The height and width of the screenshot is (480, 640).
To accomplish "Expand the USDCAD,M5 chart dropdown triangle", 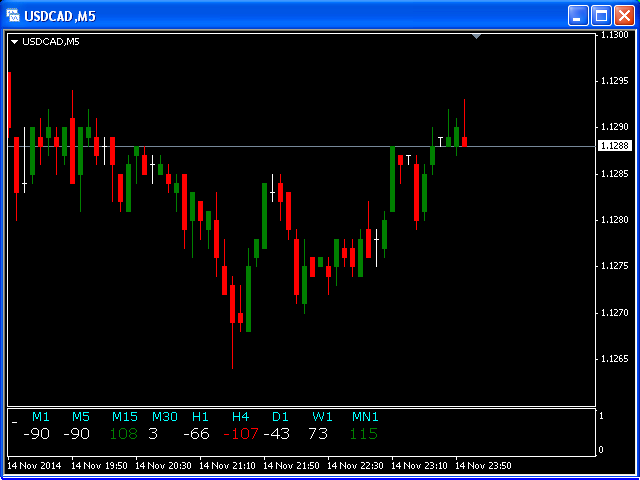I will (14, 41).
